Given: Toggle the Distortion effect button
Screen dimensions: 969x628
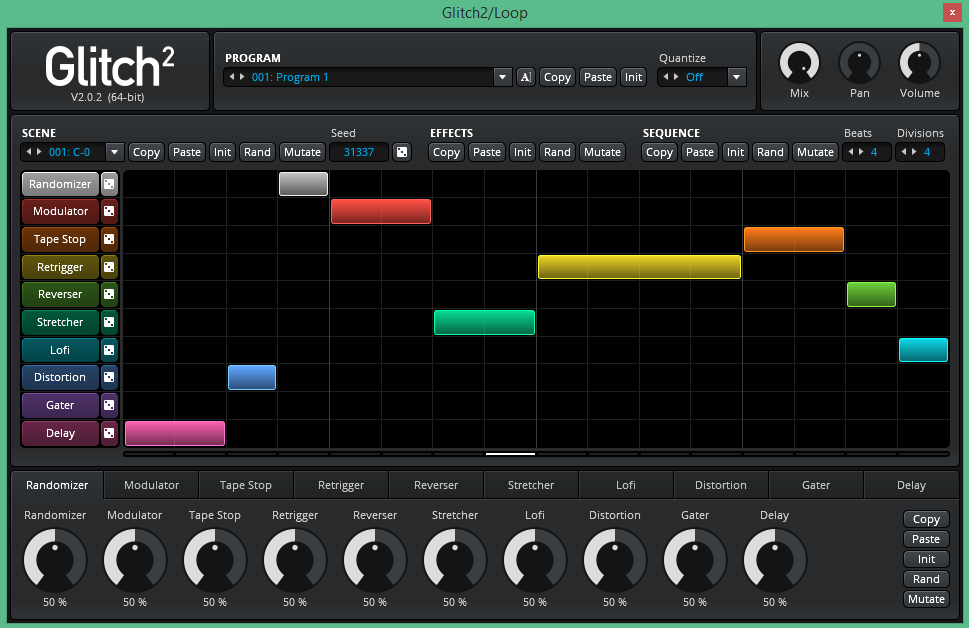Looking at the screenshot, I should tap(60, 377).
